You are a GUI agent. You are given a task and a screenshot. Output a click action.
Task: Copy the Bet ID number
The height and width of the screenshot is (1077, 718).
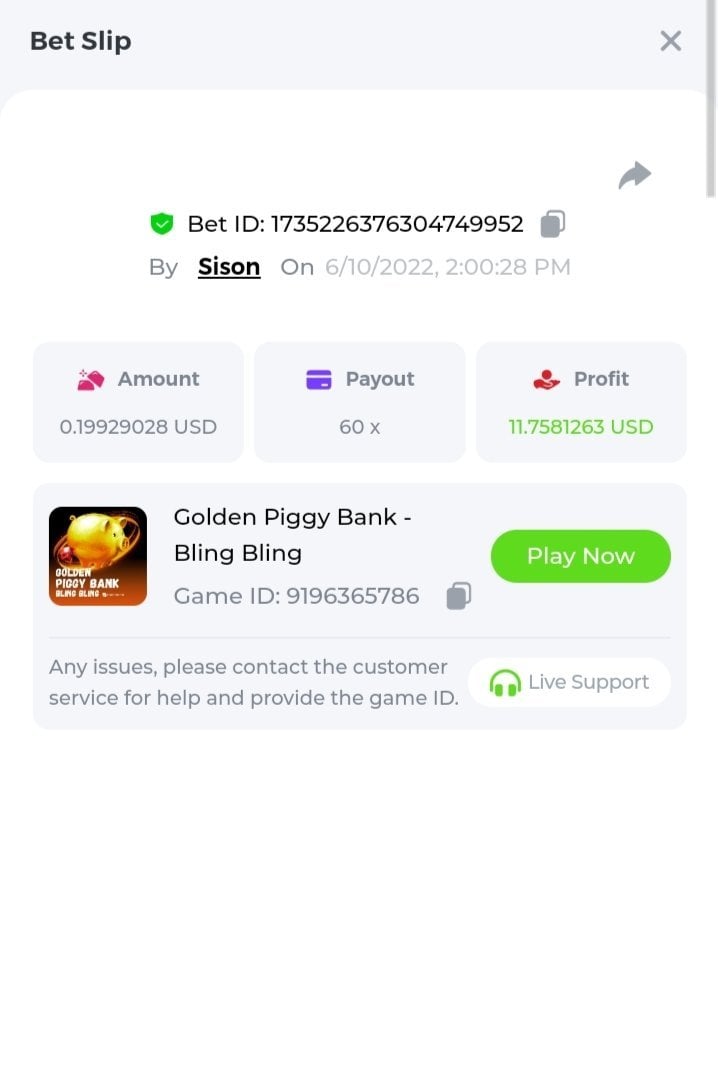553,224
